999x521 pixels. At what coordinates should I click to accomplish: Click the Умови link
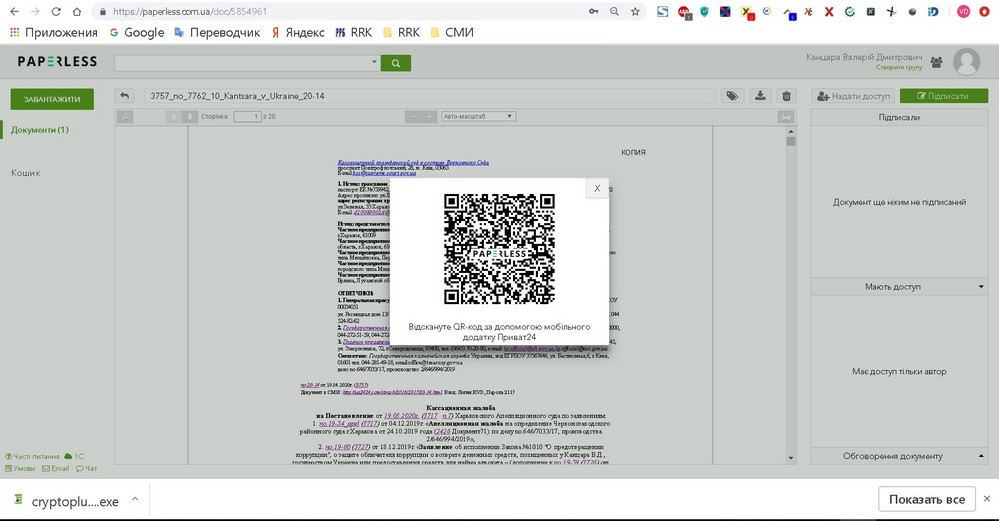coord(20,468)
